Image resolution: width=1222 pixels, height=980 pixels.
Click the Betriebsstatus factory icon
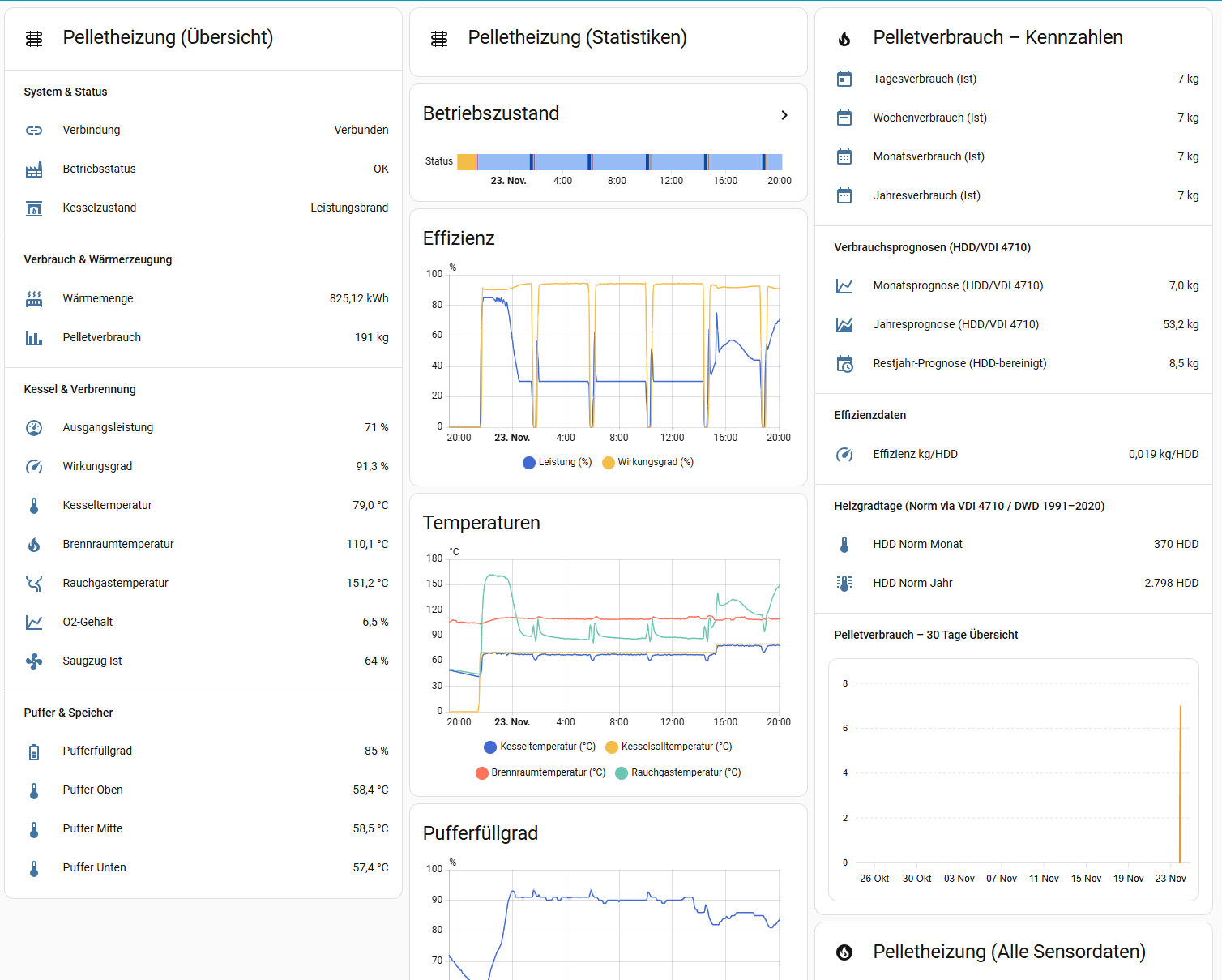34,169
